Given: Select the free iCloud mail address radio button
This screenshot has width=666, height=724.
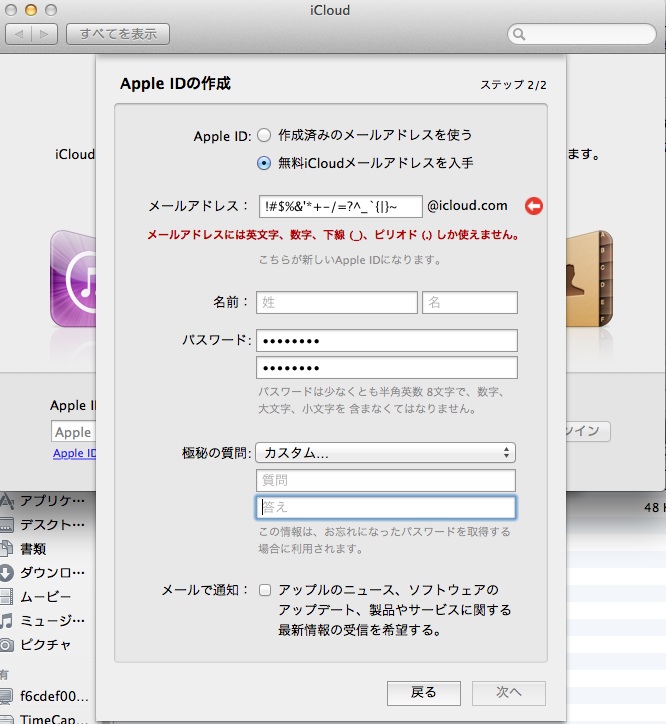Looking at the screenshot, I should (264, 163).
